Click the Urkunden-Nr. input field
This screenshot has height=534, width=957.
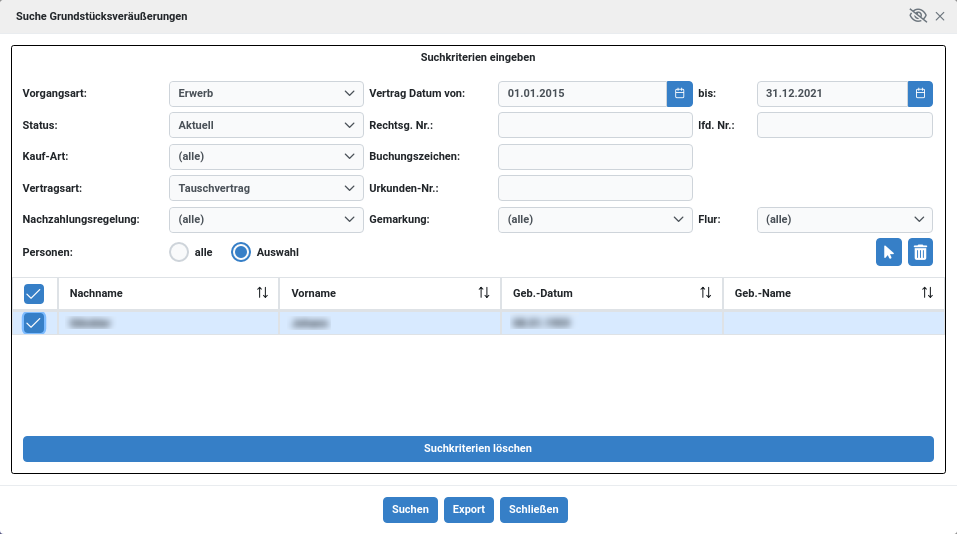[595, 188]
